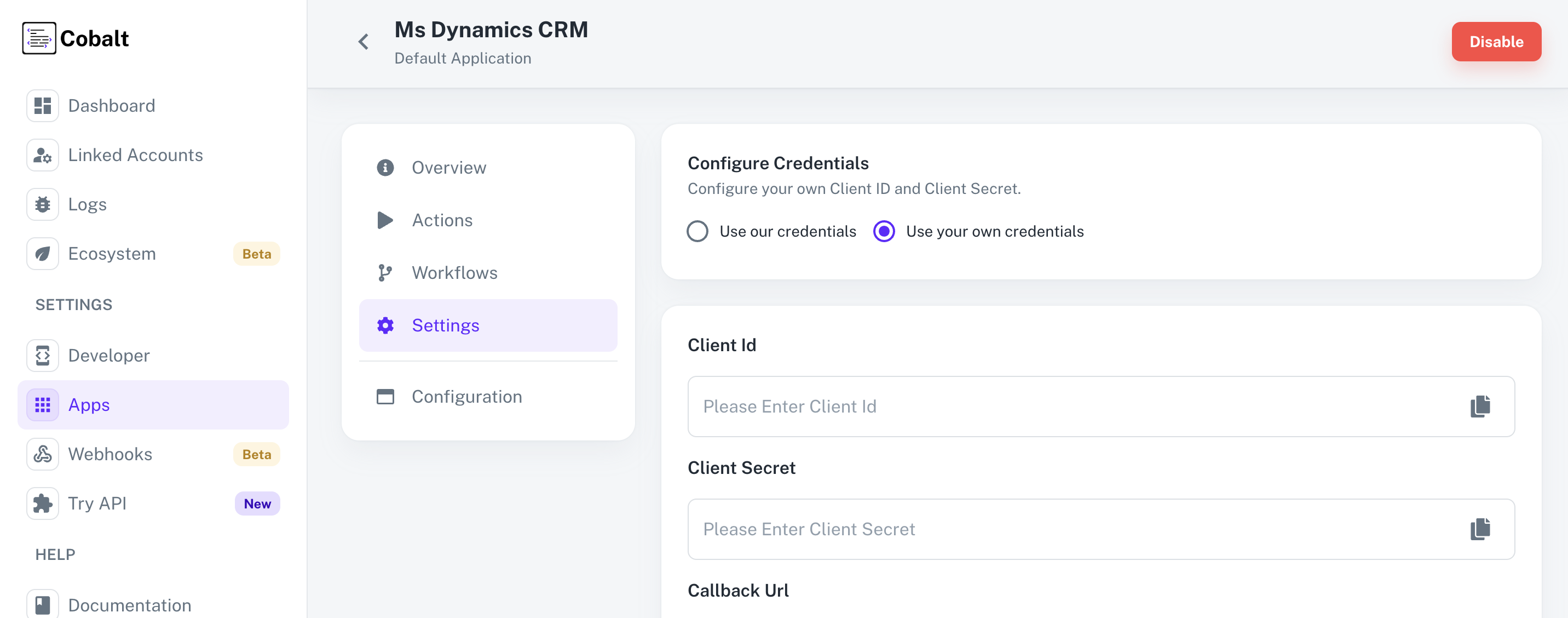
Task: Click the Logs bug icon
Action: (x=42, y=204)
